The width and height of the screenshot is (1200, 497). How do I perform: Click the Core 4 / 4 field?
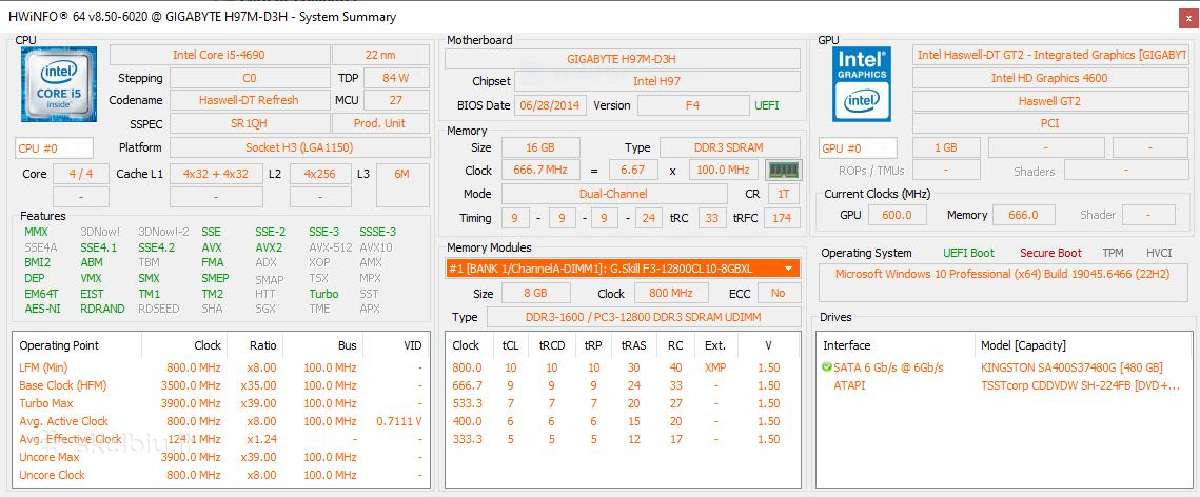(x=82, y=174)
